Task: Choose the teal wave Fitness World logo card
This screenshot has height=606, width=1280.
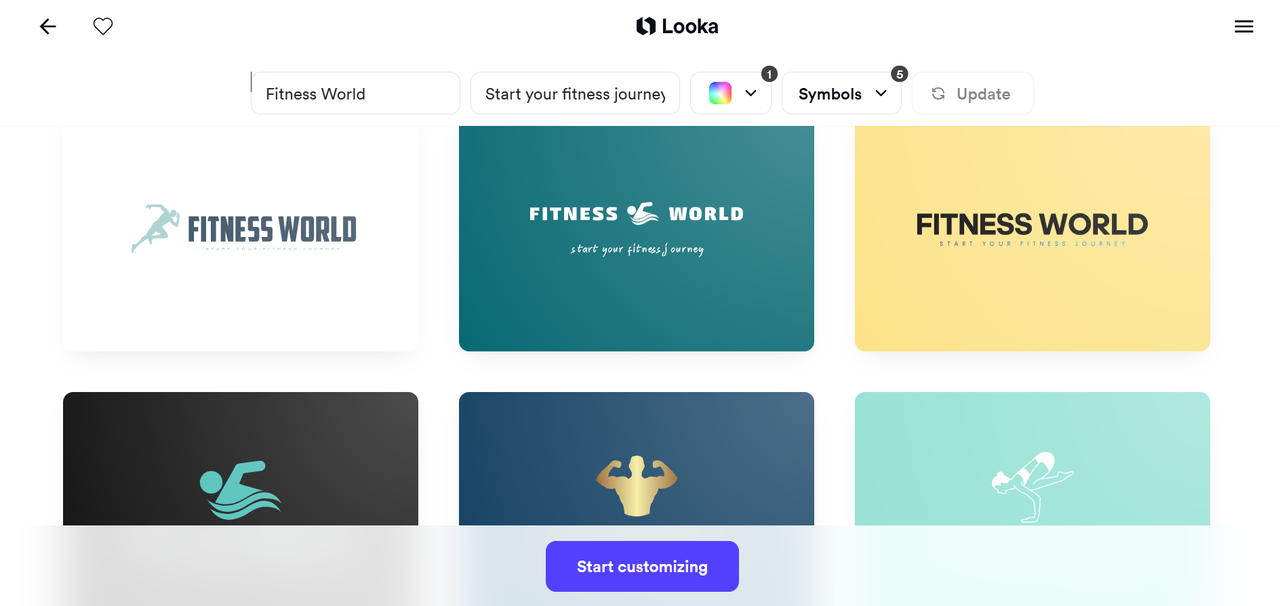Action: tap(636, 238)
